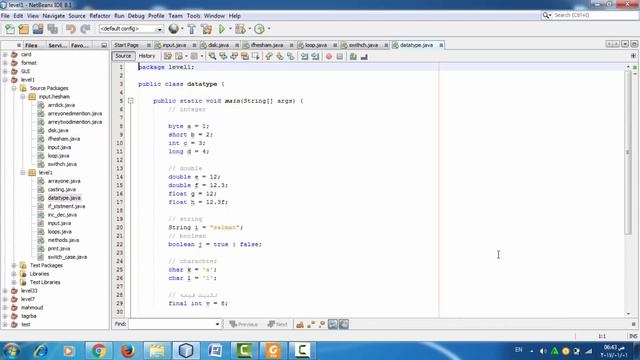
Task: Click the Undo arrow icon
Action: click(x=71, y=29)
